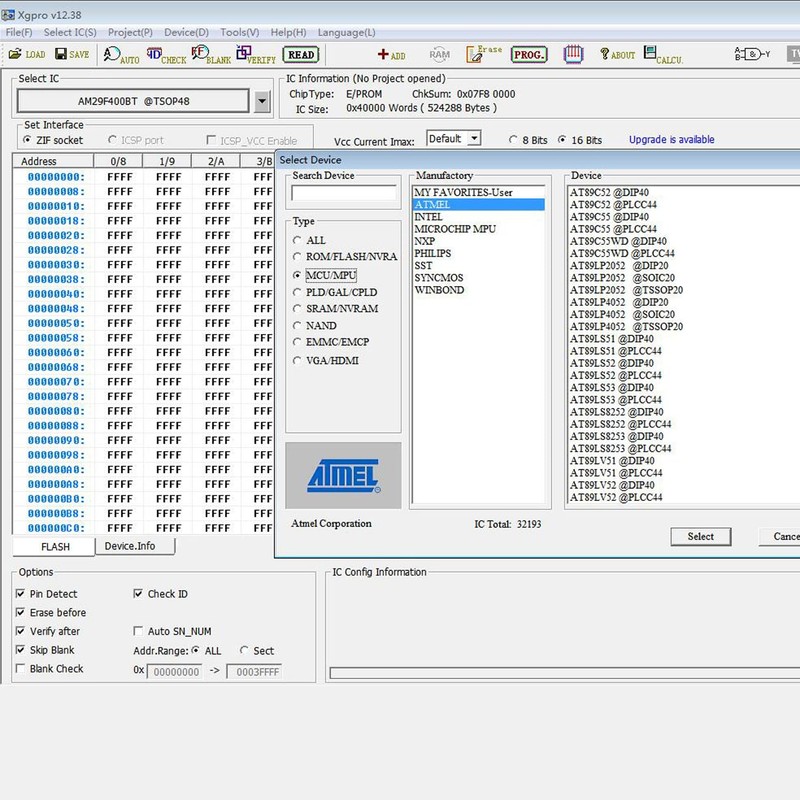Choose EMMC/EMCP device type
Screen dimensions: 800x800
tap(331, 342)
